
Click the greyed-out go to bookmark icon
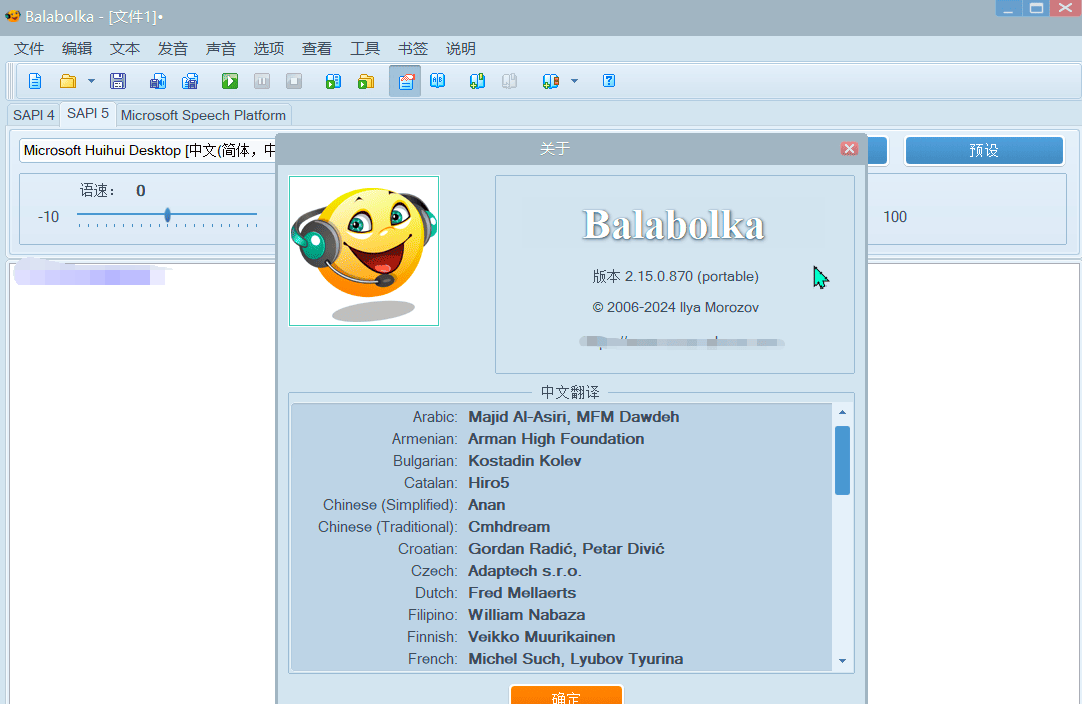[509, 81]
